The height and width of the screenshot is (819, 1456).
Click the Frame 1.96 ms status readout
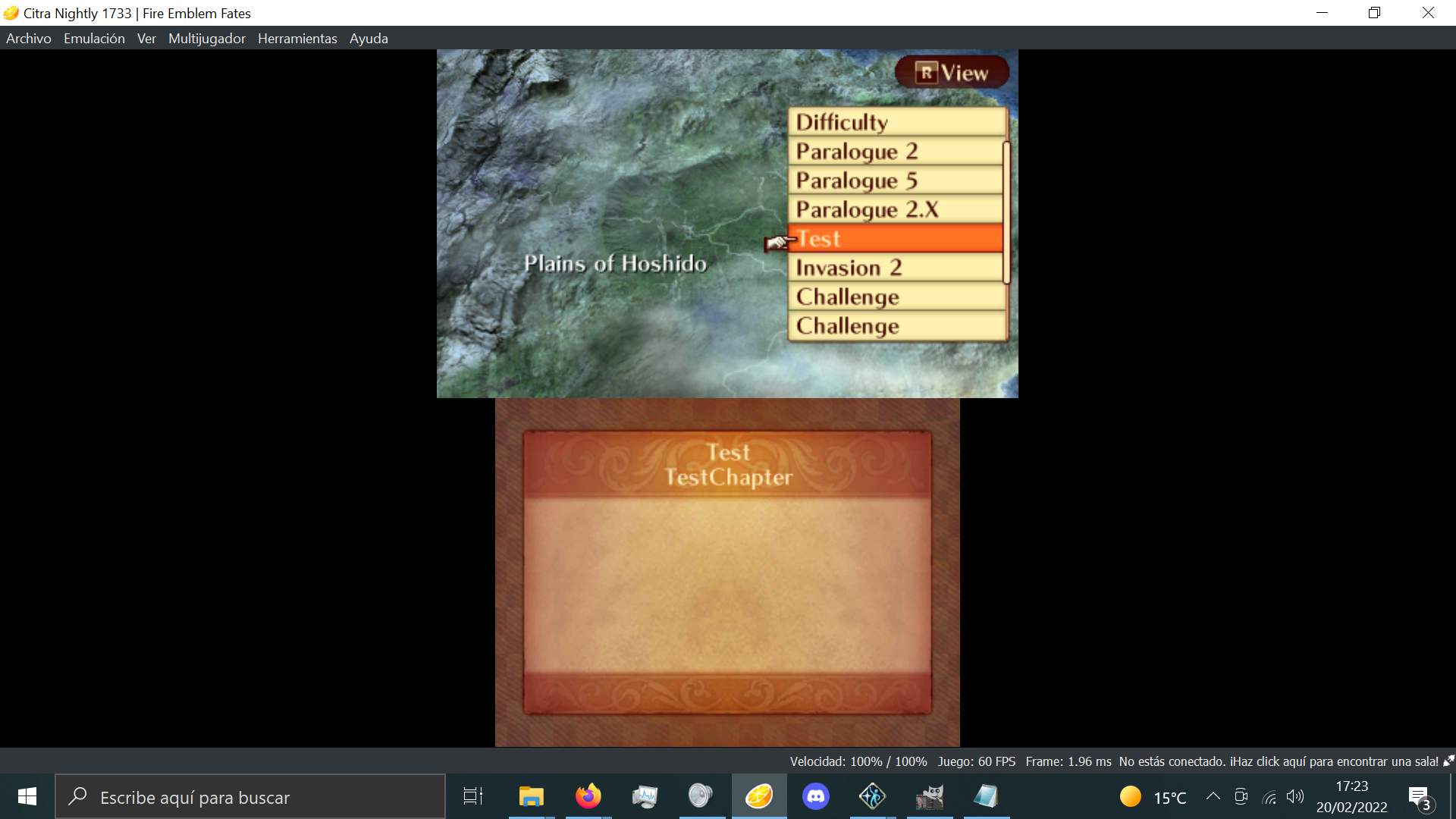point(1068,761)
